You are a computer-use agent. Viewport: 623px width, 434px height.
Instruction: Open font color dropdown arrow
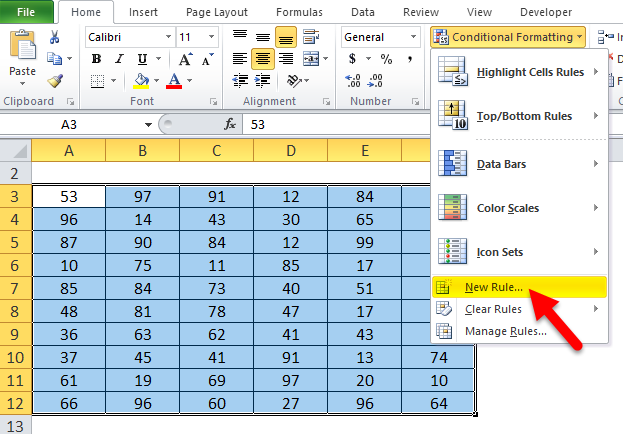190,81
